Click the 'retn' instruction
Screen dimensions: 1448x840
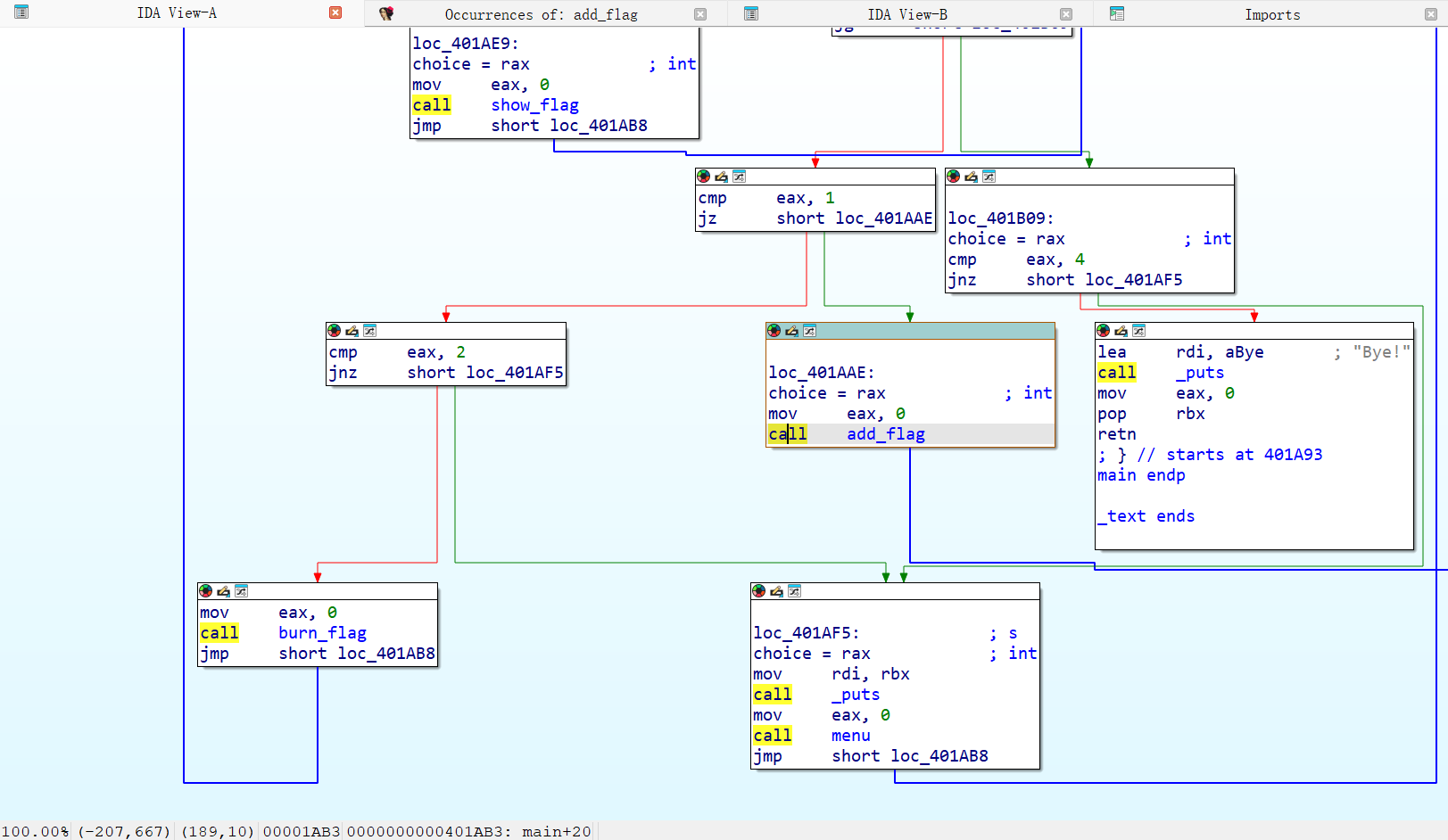tap(1117, 434)
